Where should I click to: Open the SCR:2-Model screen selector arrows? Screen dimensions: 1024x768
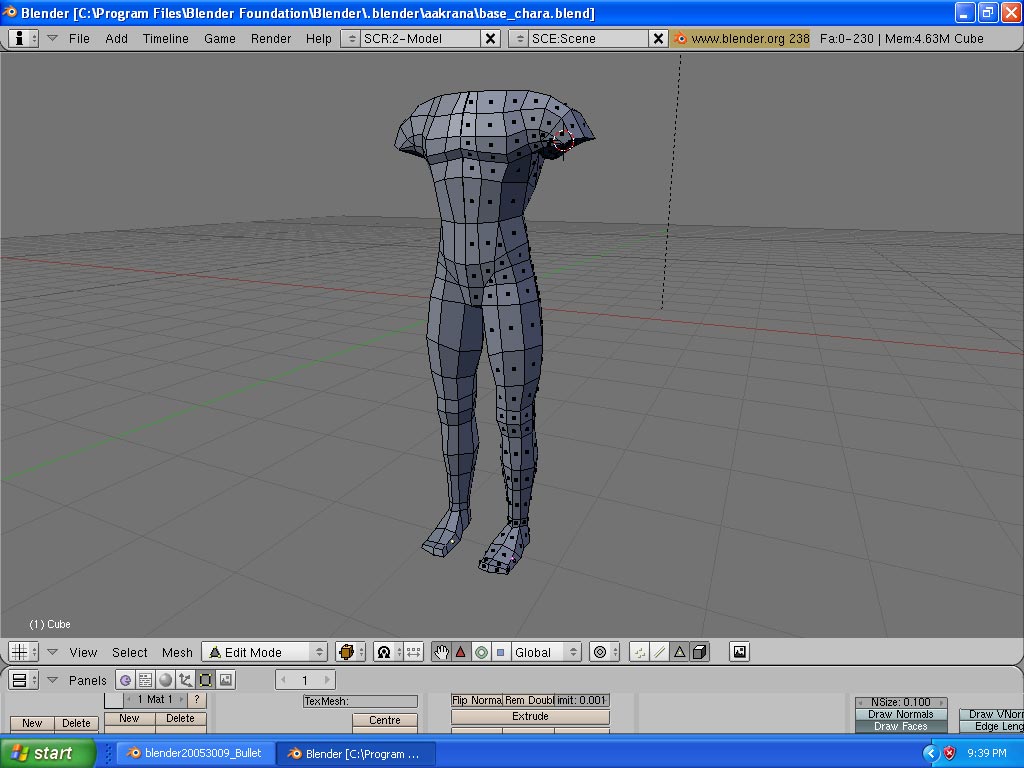351,39
